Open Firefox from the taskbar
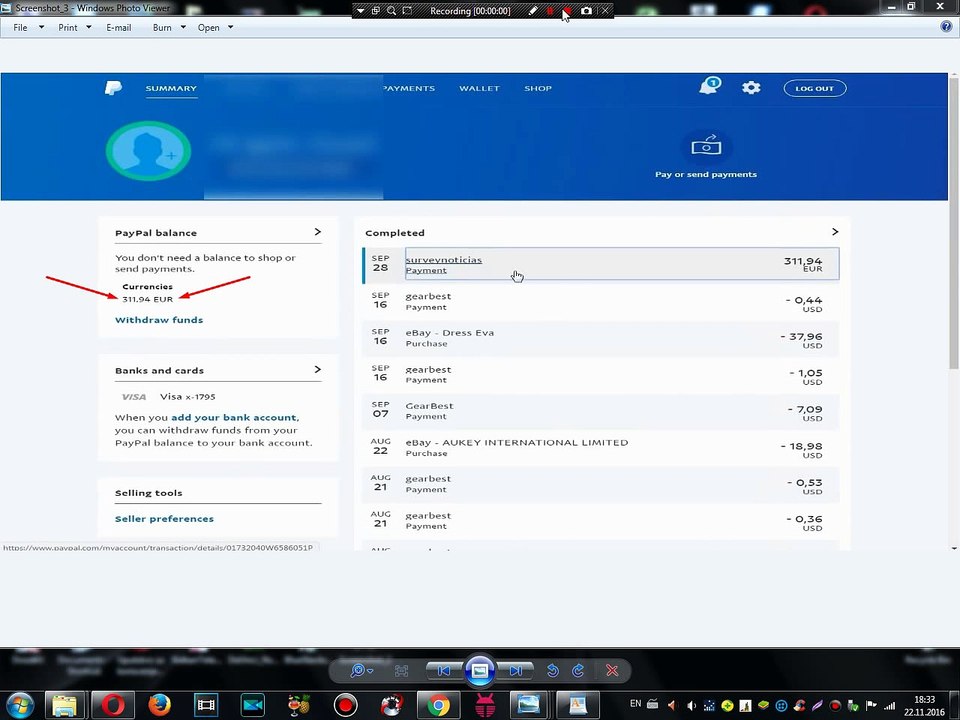Screen dimensions: 960x720 pyautogui.click(x=159, y=705)
